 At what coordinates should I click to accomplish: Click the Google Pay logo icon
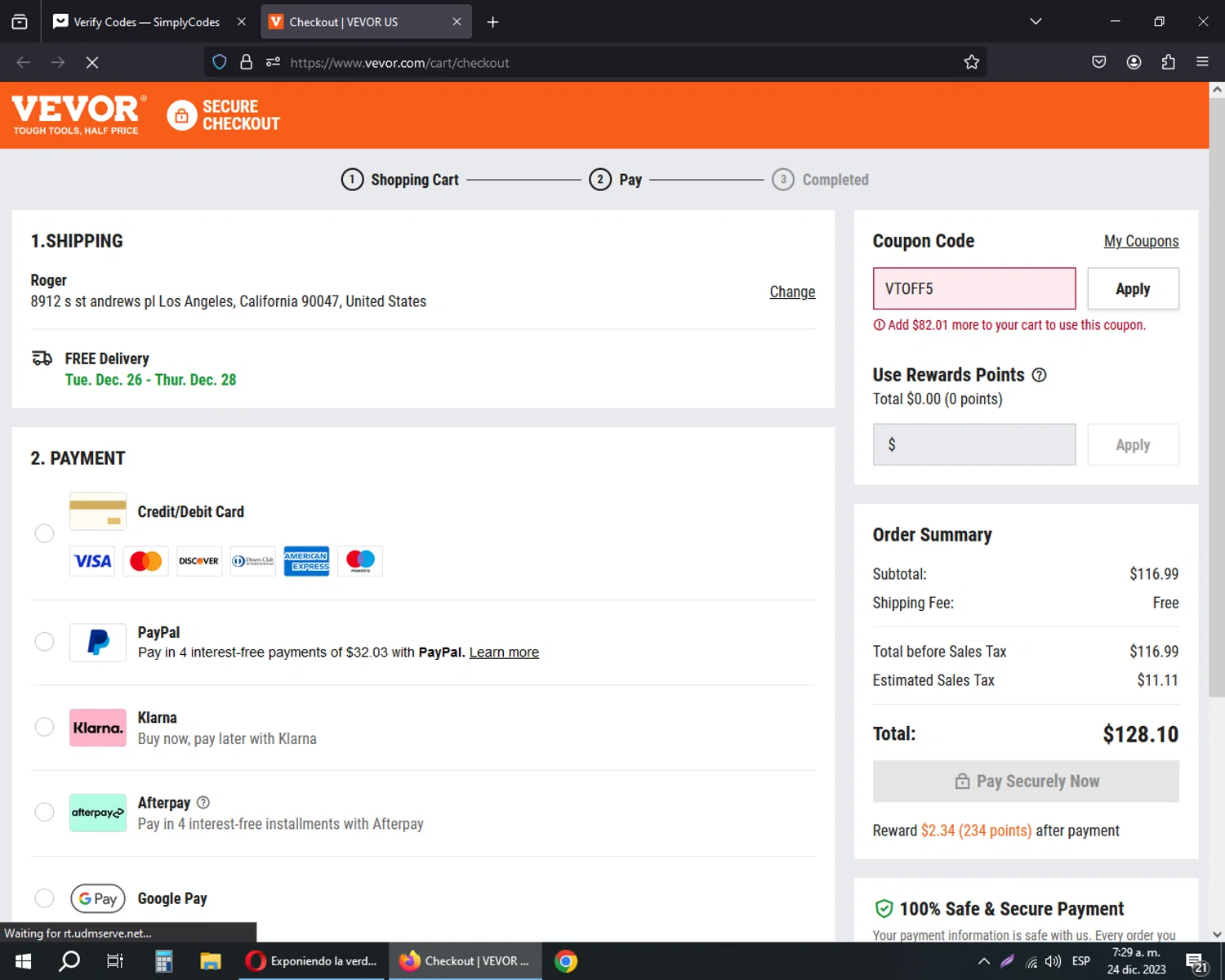point(98,898)
